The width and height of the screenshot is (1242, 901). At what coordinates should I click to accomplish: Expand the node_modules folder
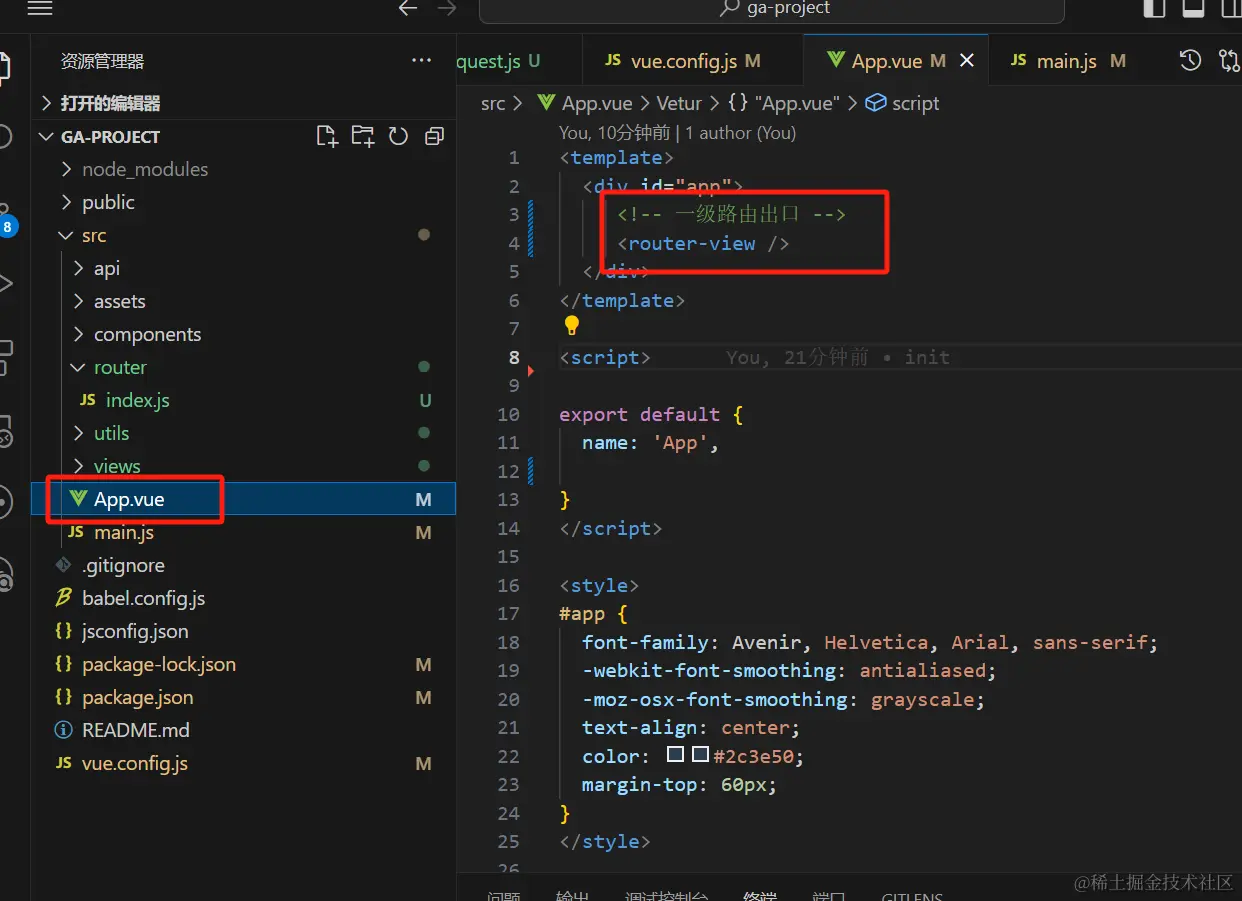(145, 169)
